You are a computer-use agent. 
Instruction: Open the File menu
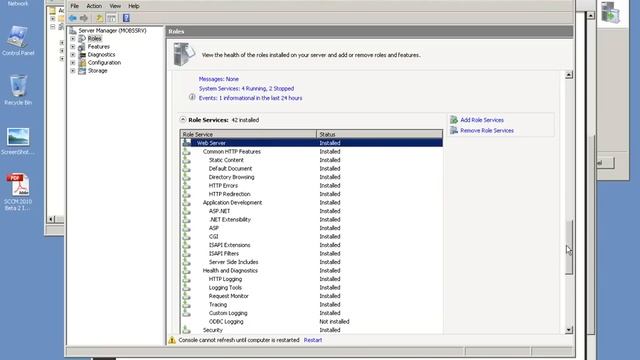click(74, 6)
